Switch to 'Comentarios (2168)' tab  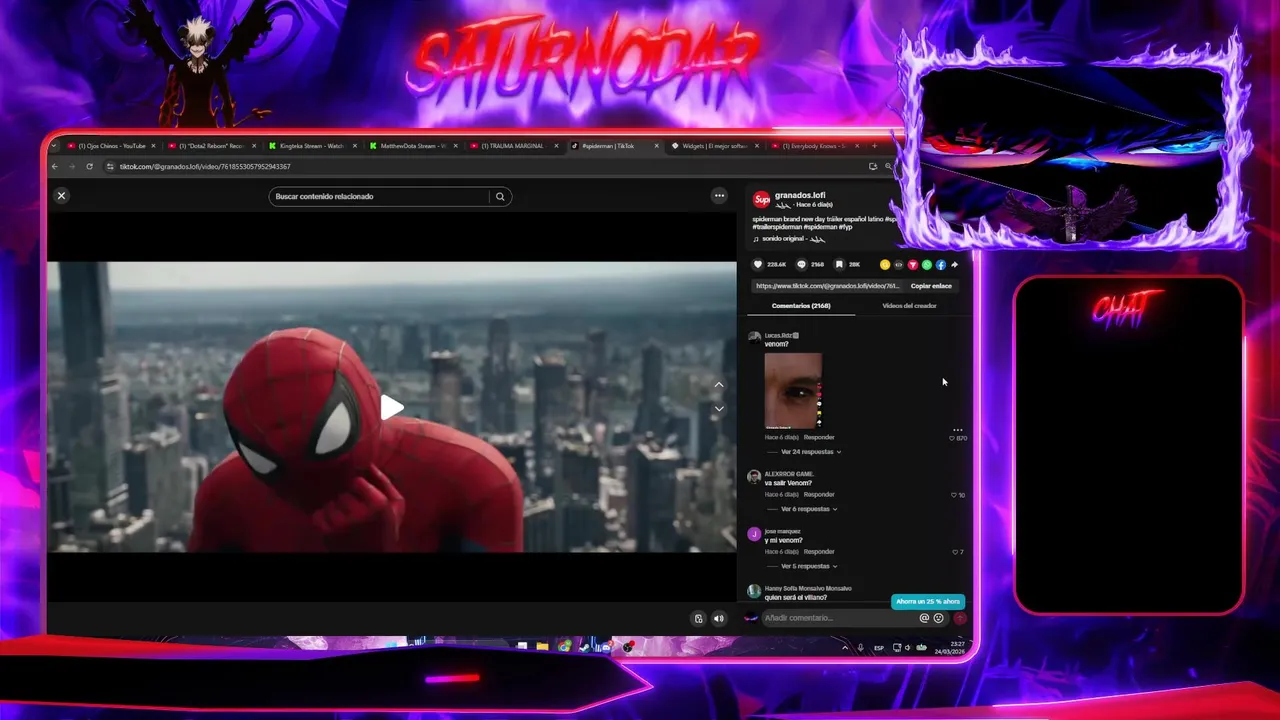point(801,306)
